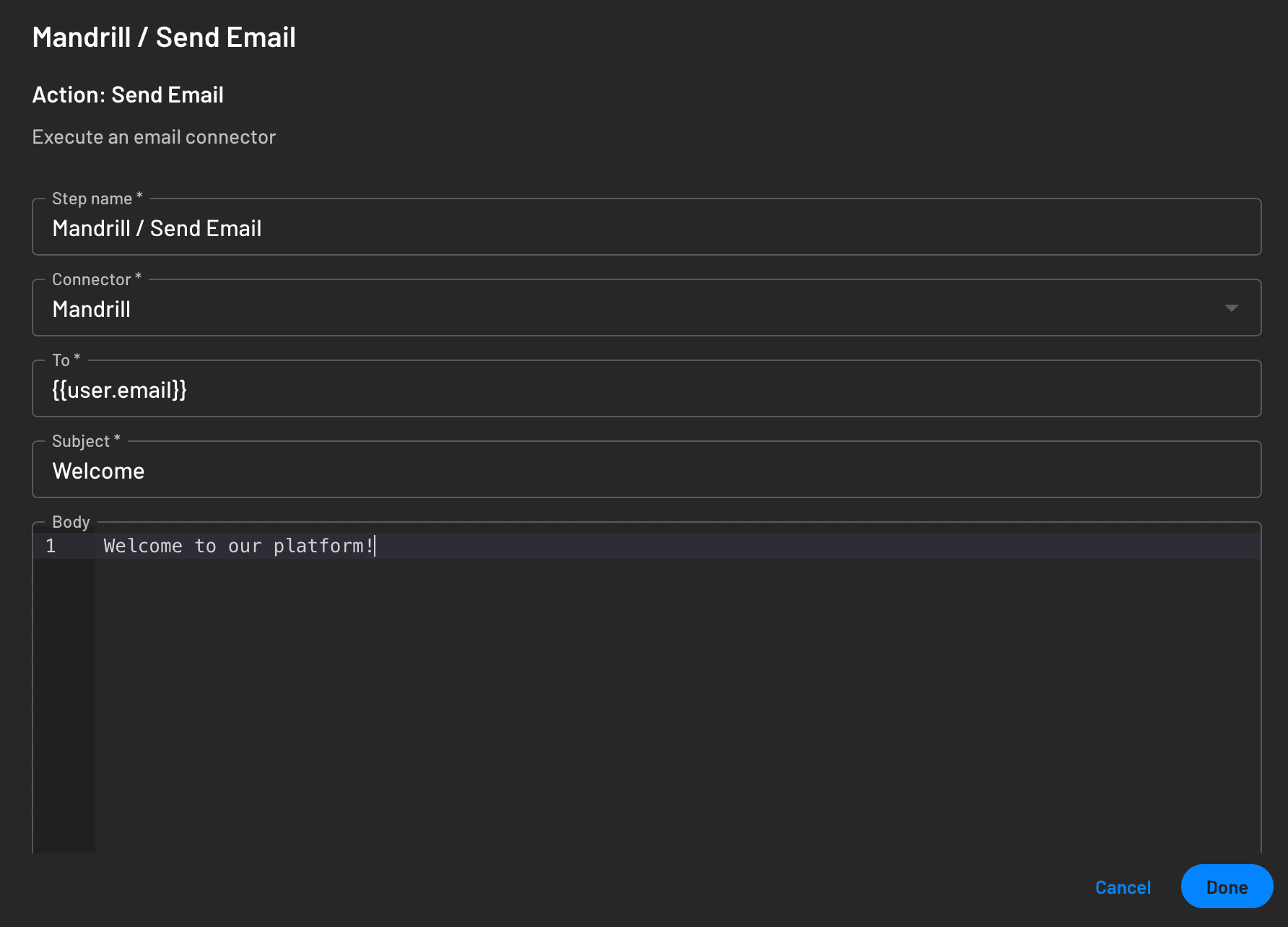
Task: Click the To label on its field
Action: pyautogui.click(x=64, y=360)
